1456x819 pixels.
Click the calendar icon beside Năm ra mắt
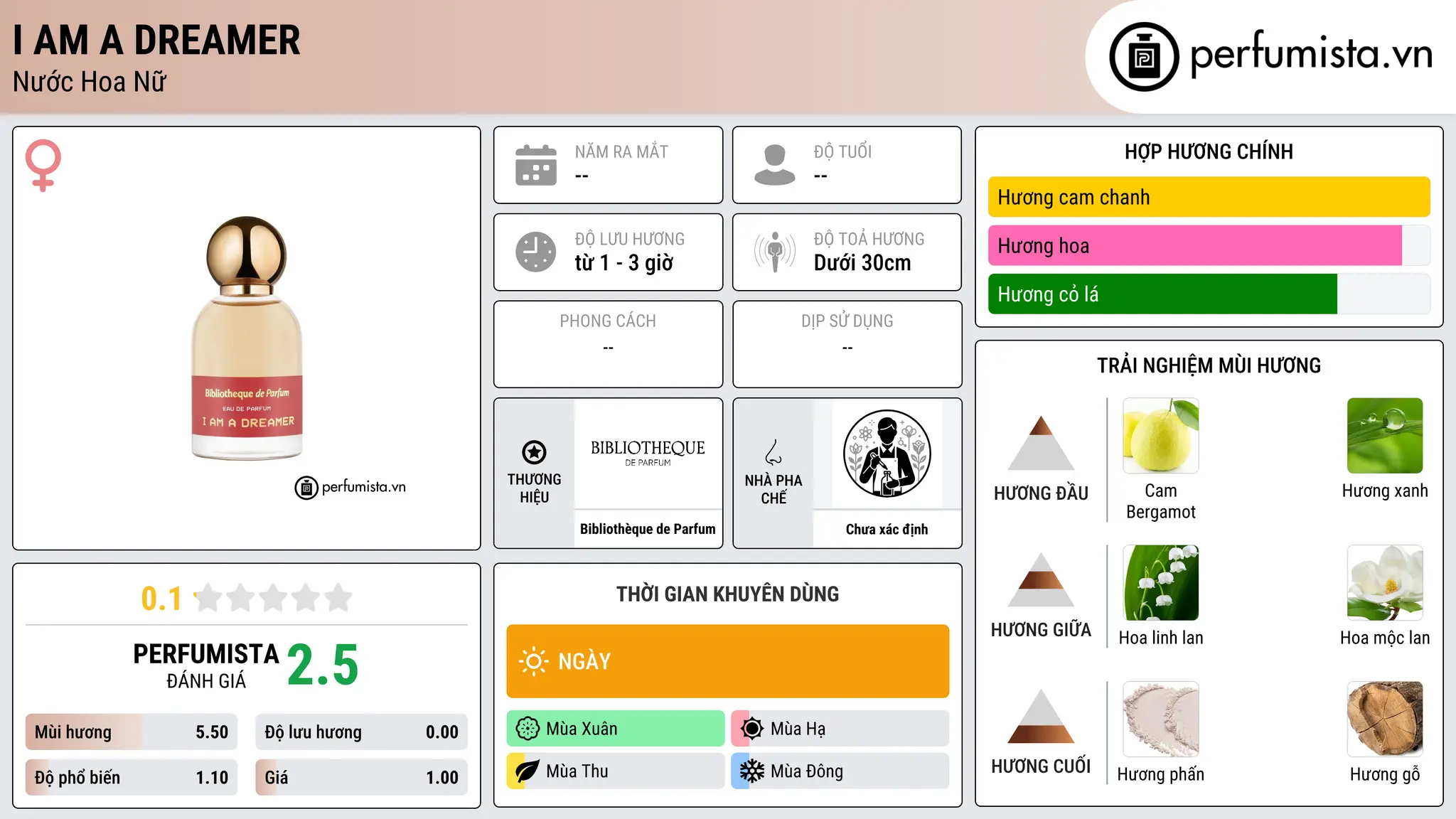536,165
